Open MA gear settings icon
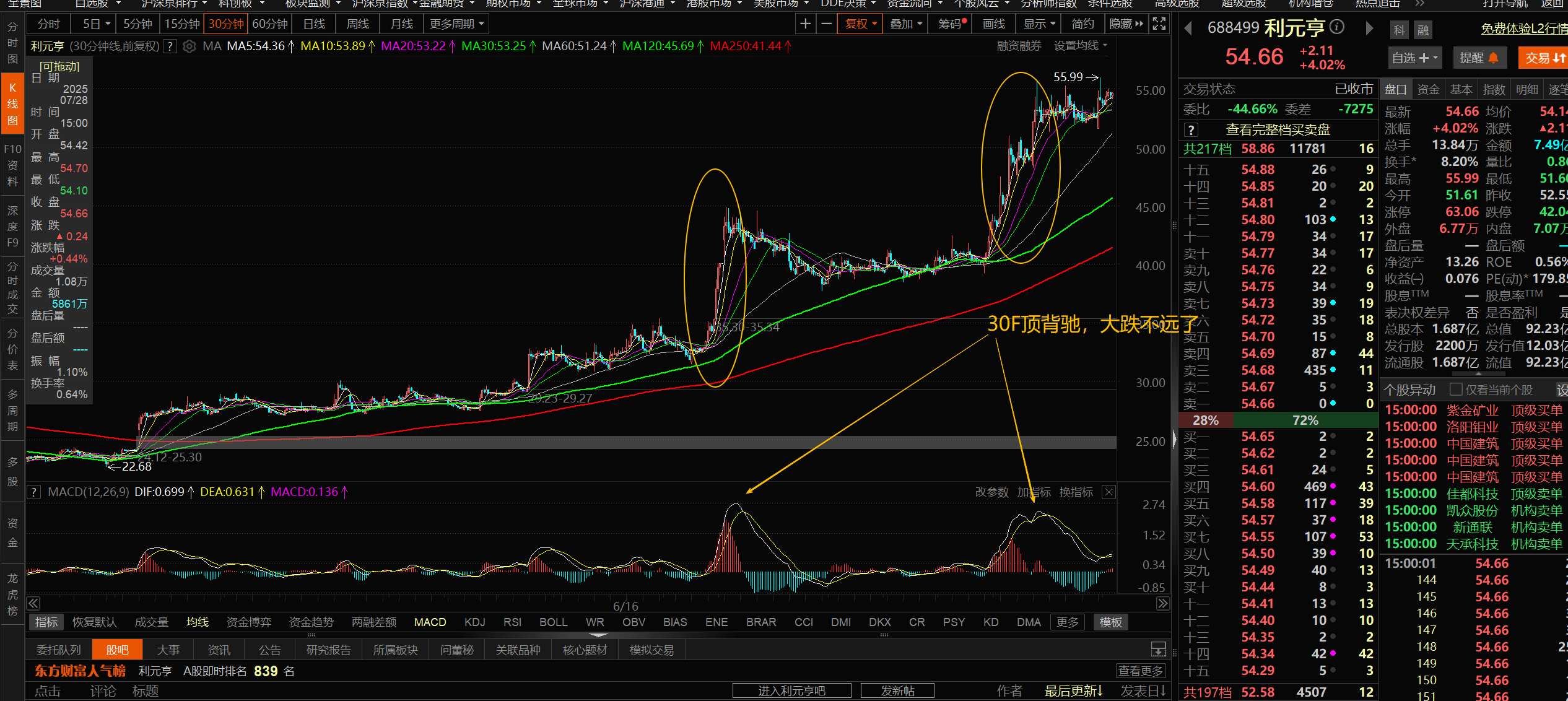 tap(189, 46)
